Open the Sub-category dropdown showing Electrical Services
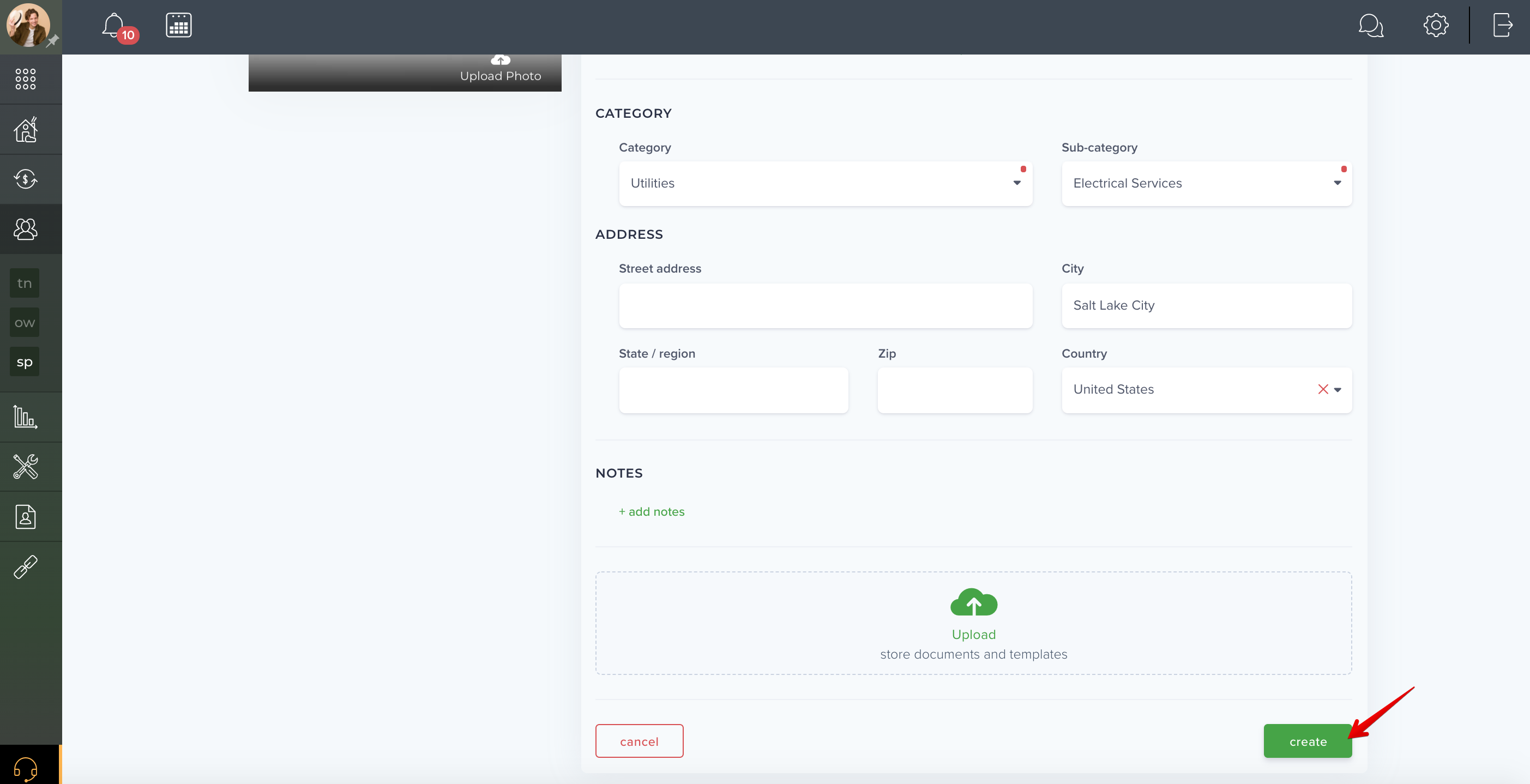The width and height of the screenshot is (1530, 784). point(1206,184)
